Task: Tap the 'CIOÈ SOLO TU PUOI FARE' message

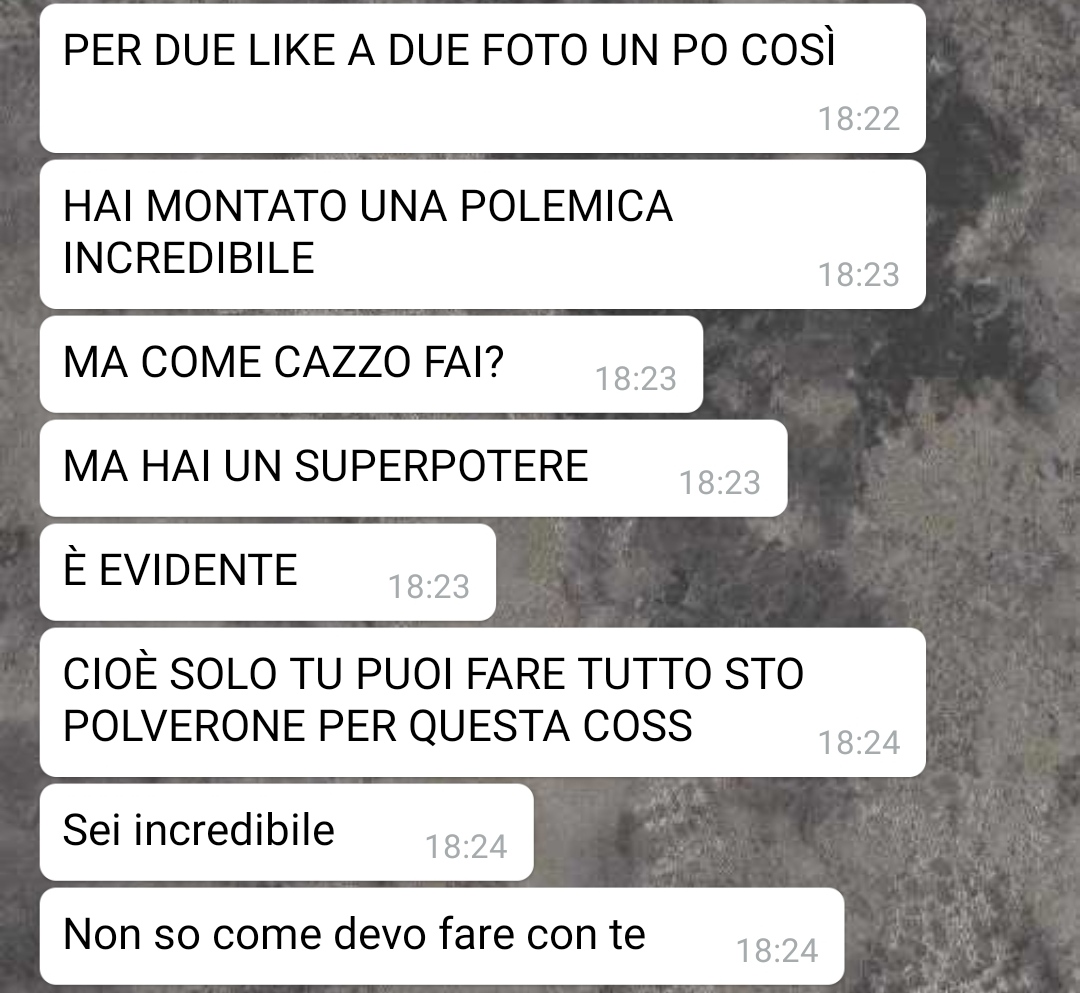Action: click(x=482, y=702)
